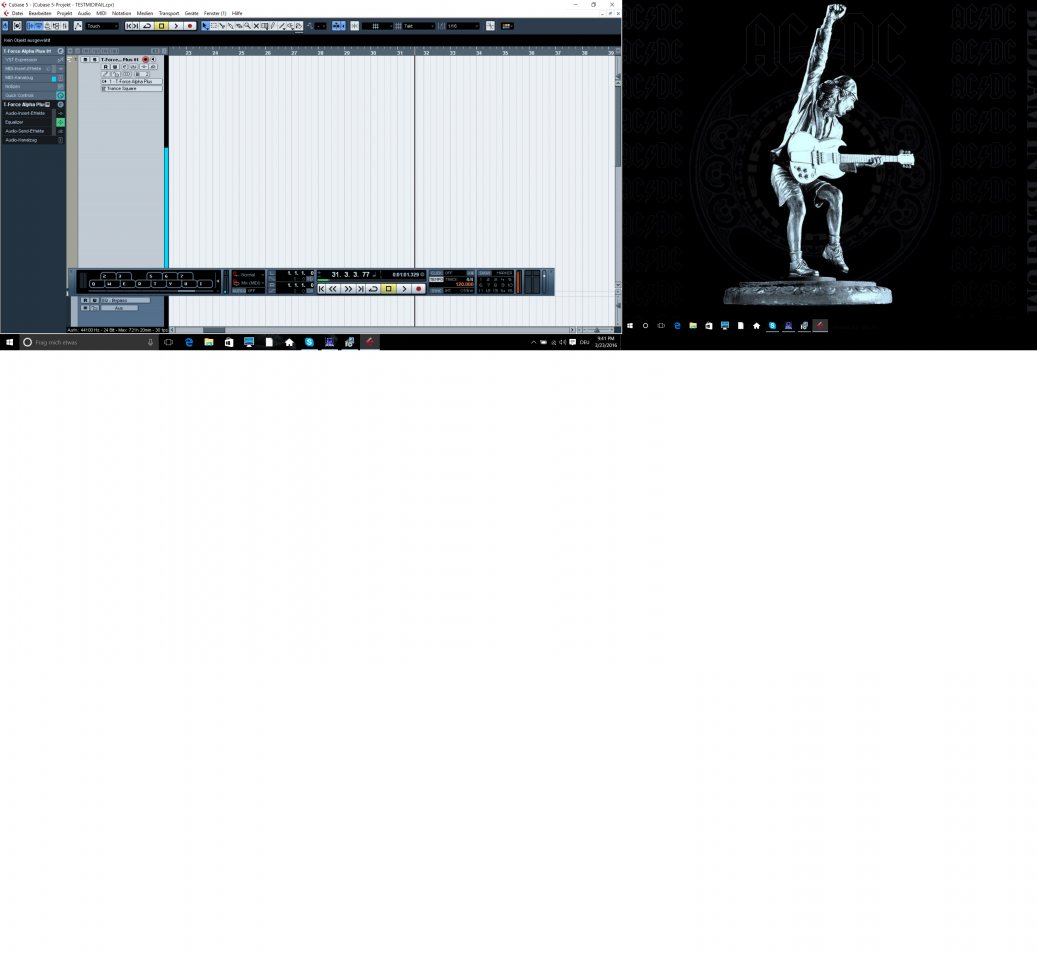Viewport: 1037px width, 960px height.
Task: Open Trance Square program dropdown
Action: [x=132, y=89]
